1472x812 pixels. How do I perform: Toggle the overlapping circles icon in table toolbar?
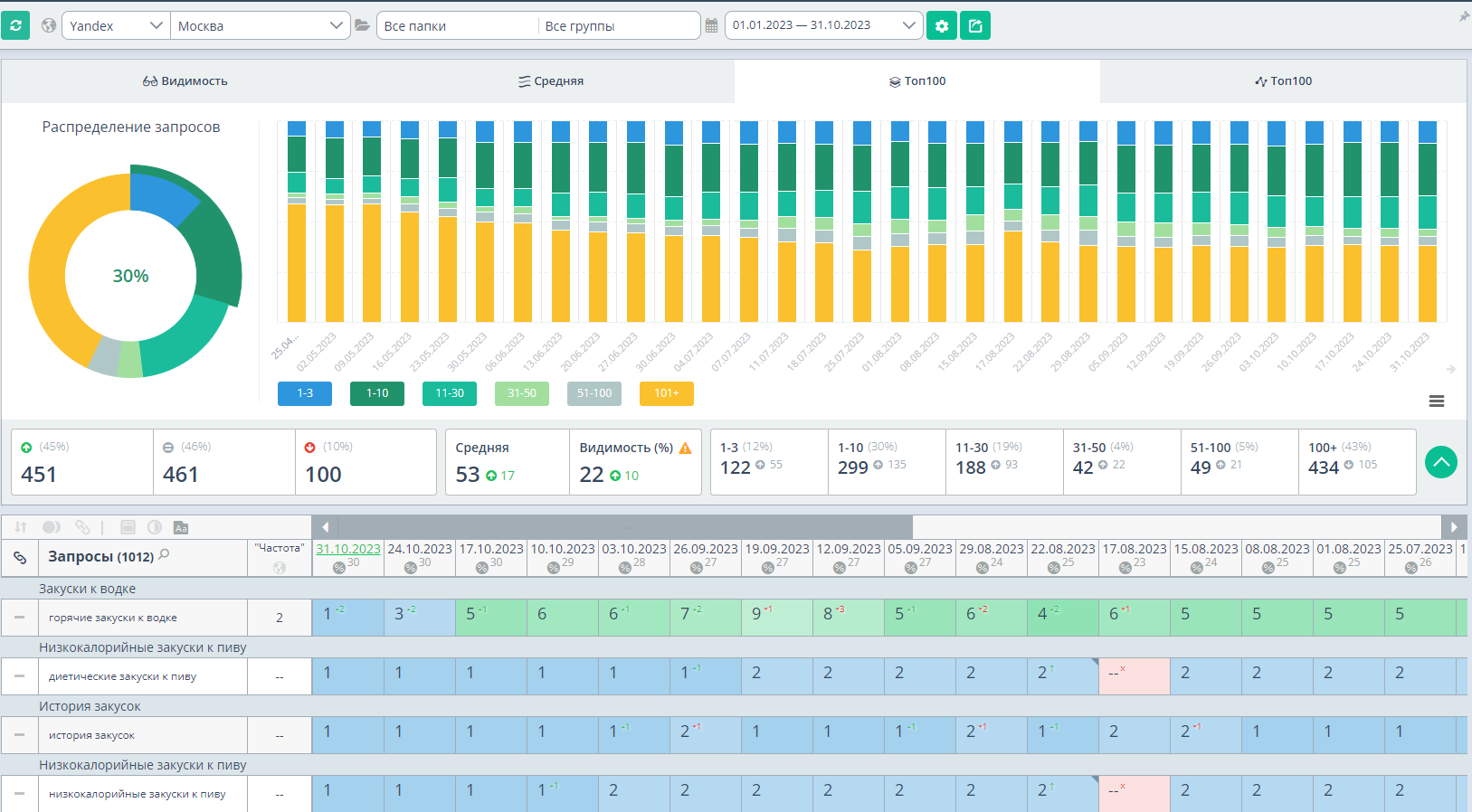[x=52, y=527]
